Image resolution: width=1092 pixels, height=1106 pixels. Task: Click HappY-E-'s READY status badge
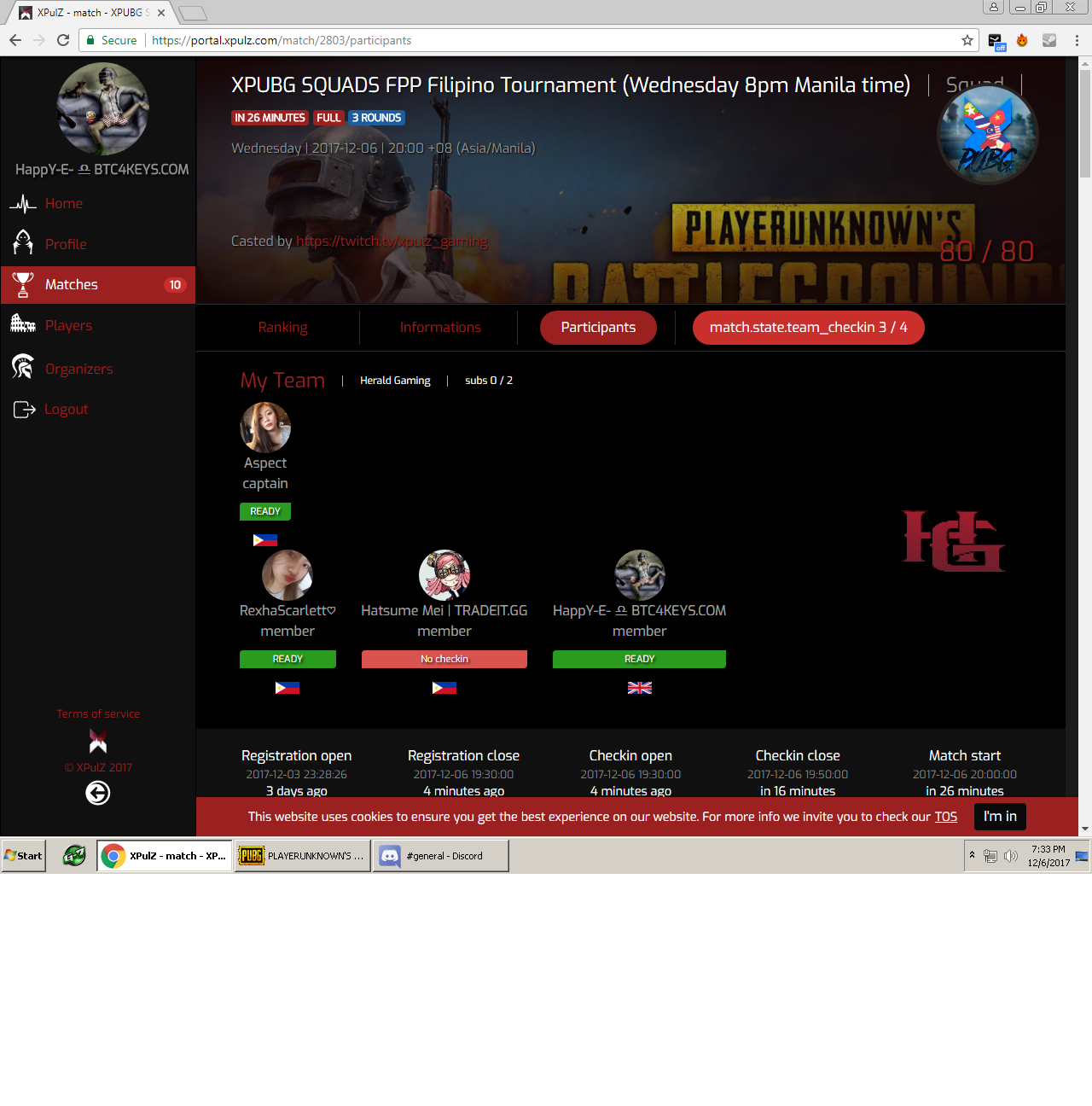click(639, 659)
